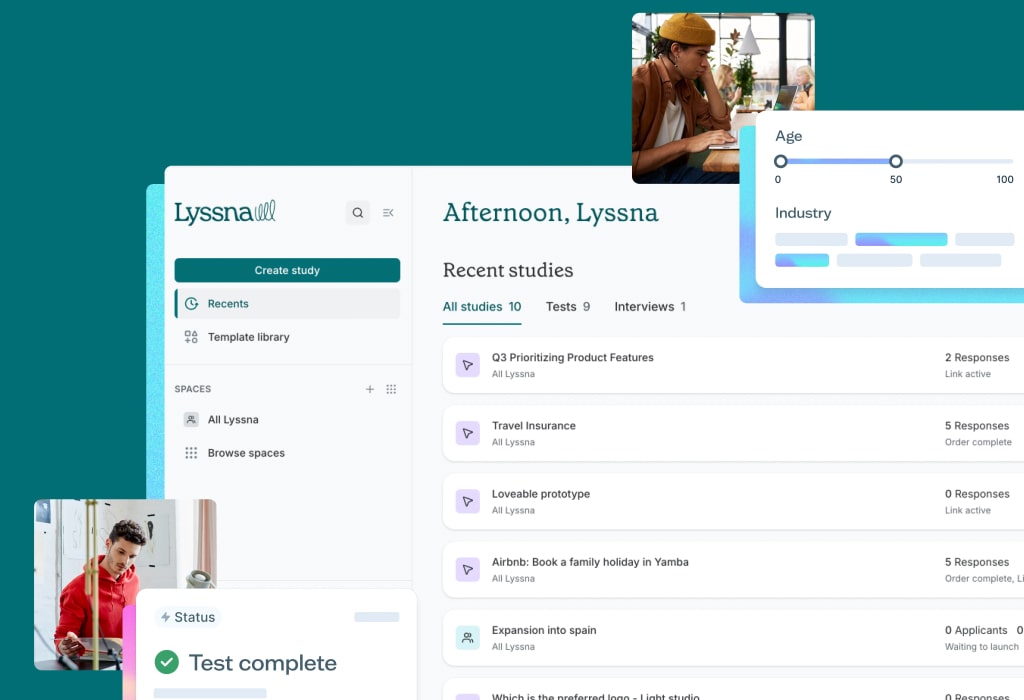Open Recents in the sidebar
The width and height of the screenshot is (1024, 700).
coord(287,304)
